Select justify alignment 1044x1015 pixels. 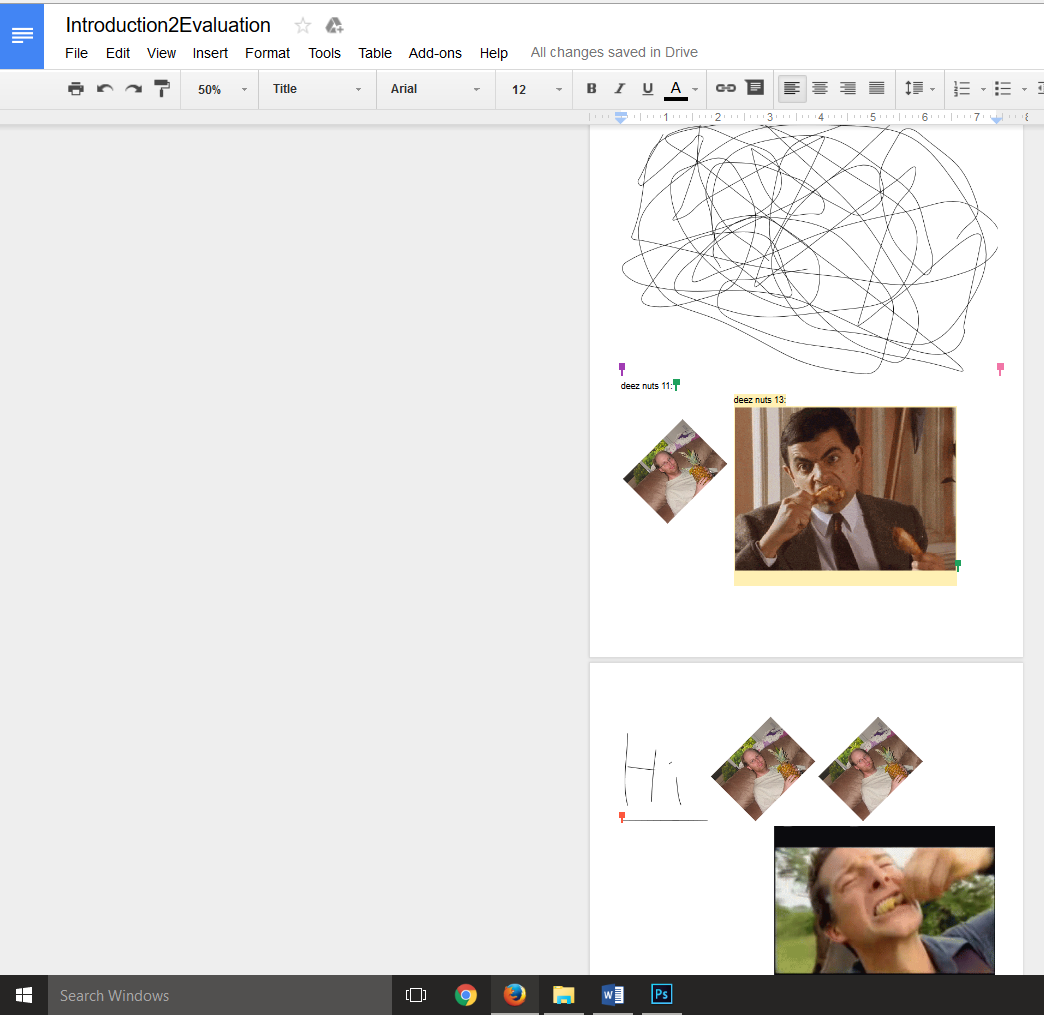(877, 89)
